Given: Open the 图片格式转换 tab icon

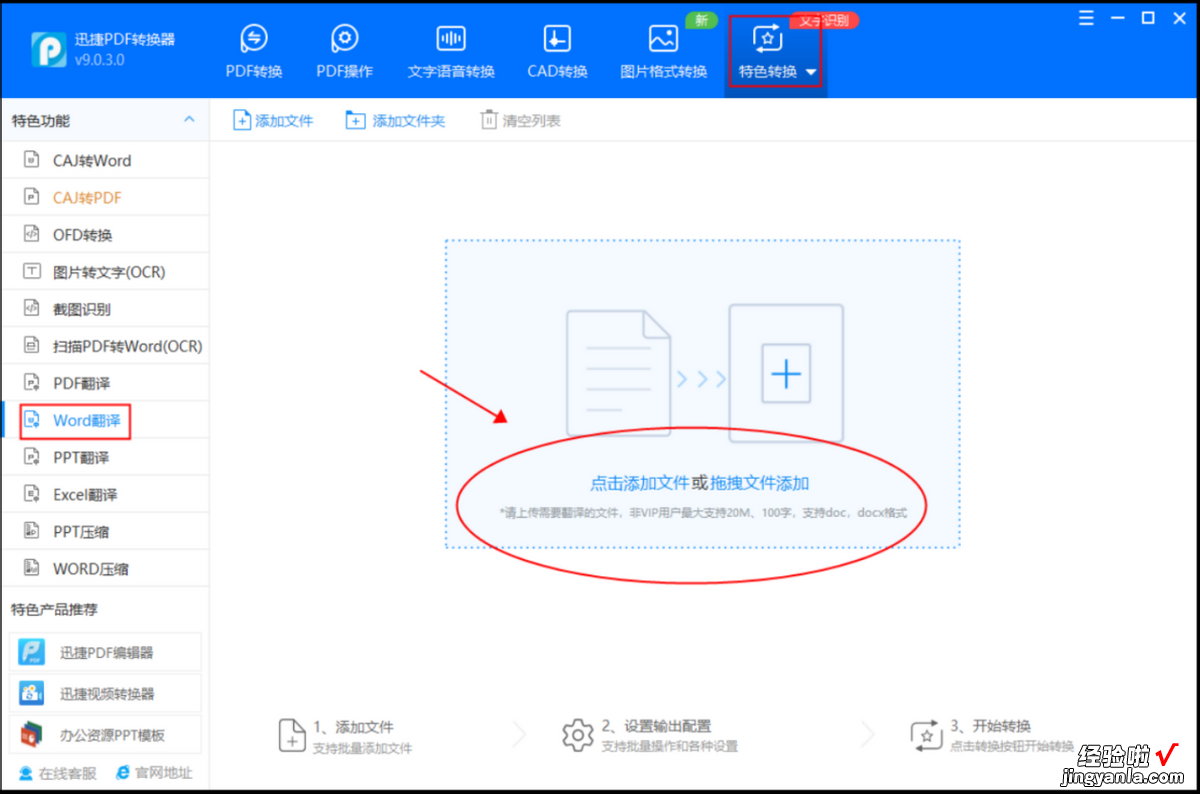Looking at the screenshot, I should [663, 38].
